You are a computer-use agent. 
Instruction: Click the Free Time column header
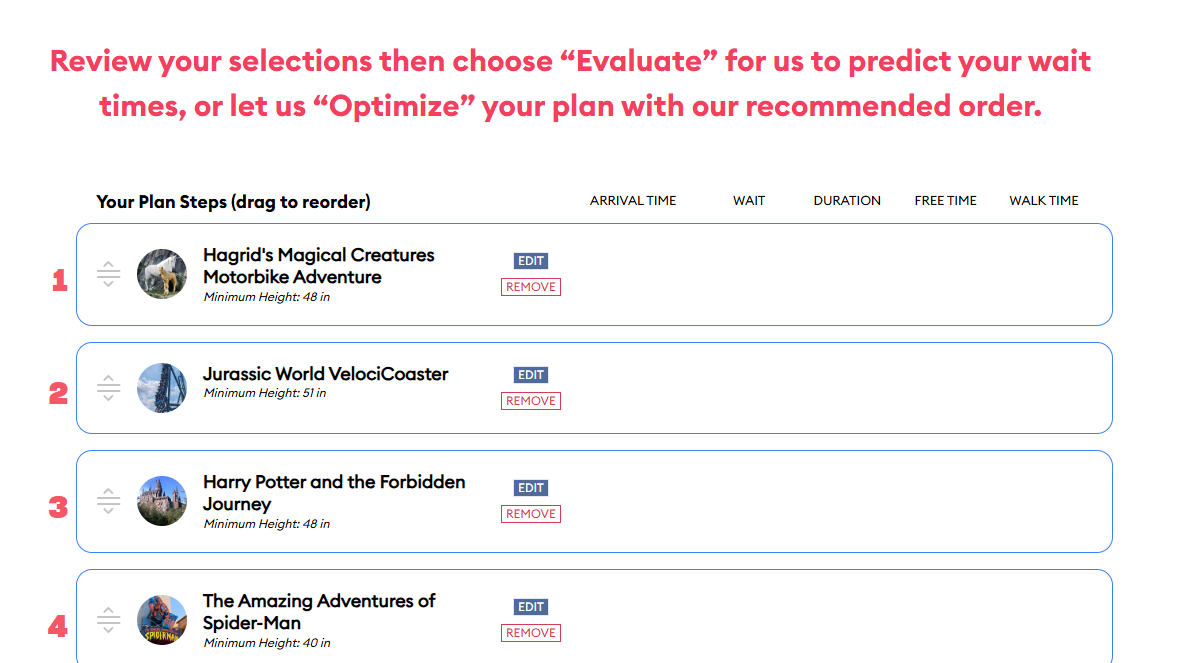[x=945, y=201]
